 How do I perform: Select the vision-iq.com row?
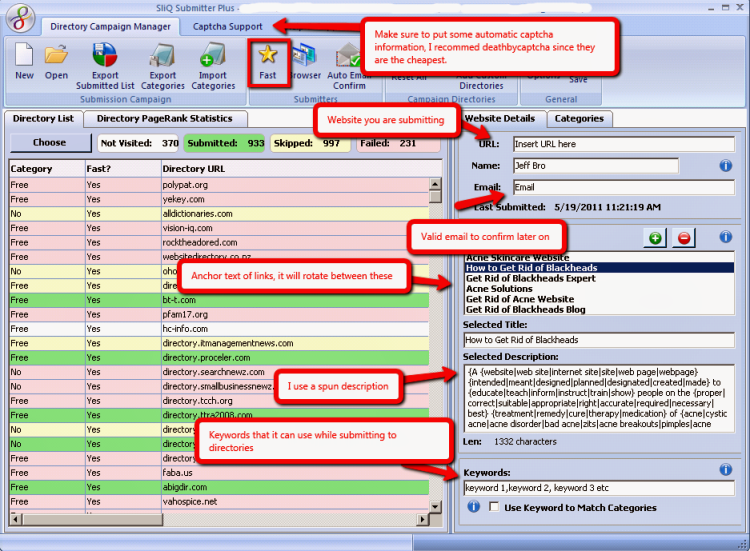point(219,228)
